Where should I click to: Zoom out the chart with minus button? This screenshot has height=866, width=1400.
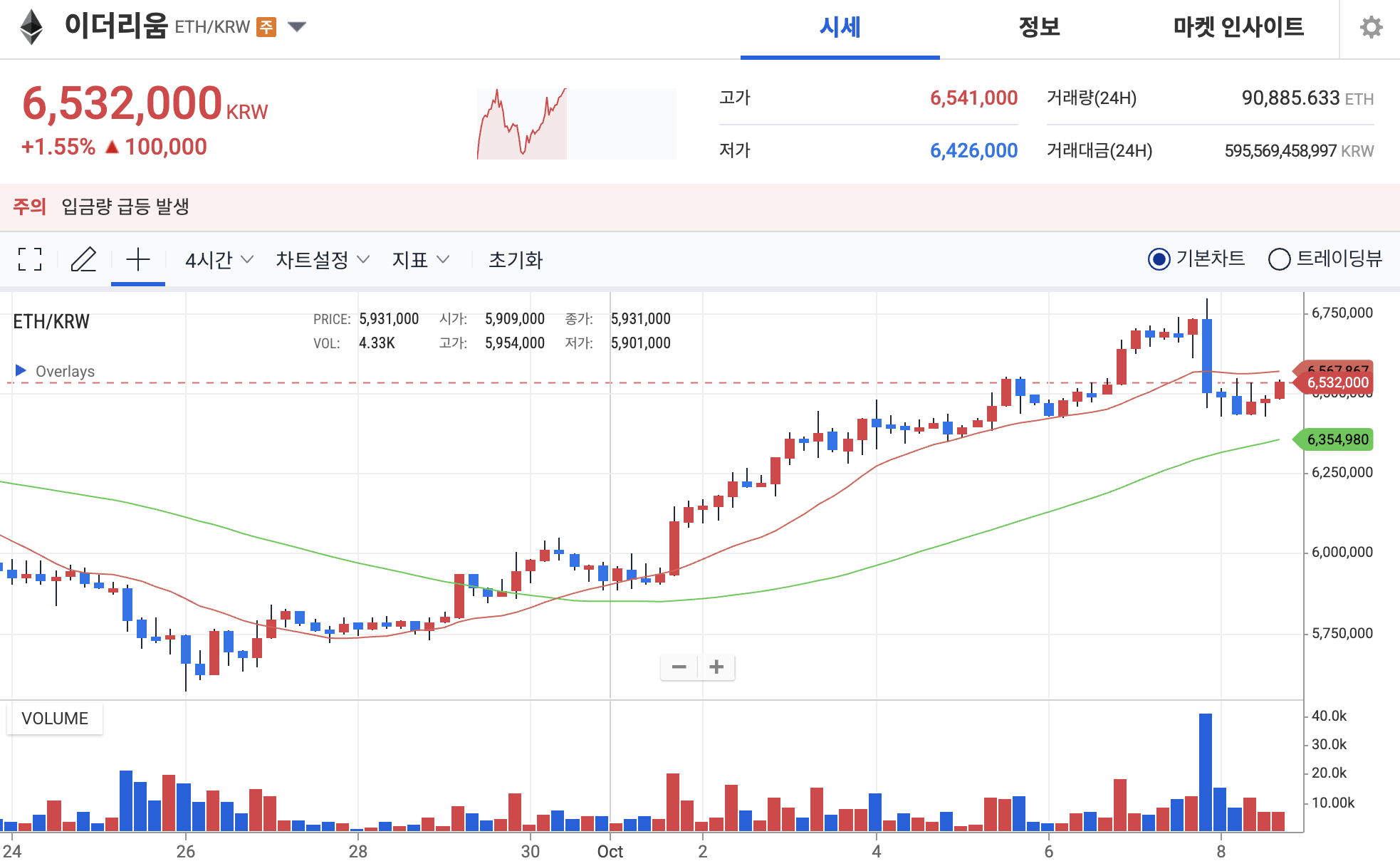coord(679,667)
